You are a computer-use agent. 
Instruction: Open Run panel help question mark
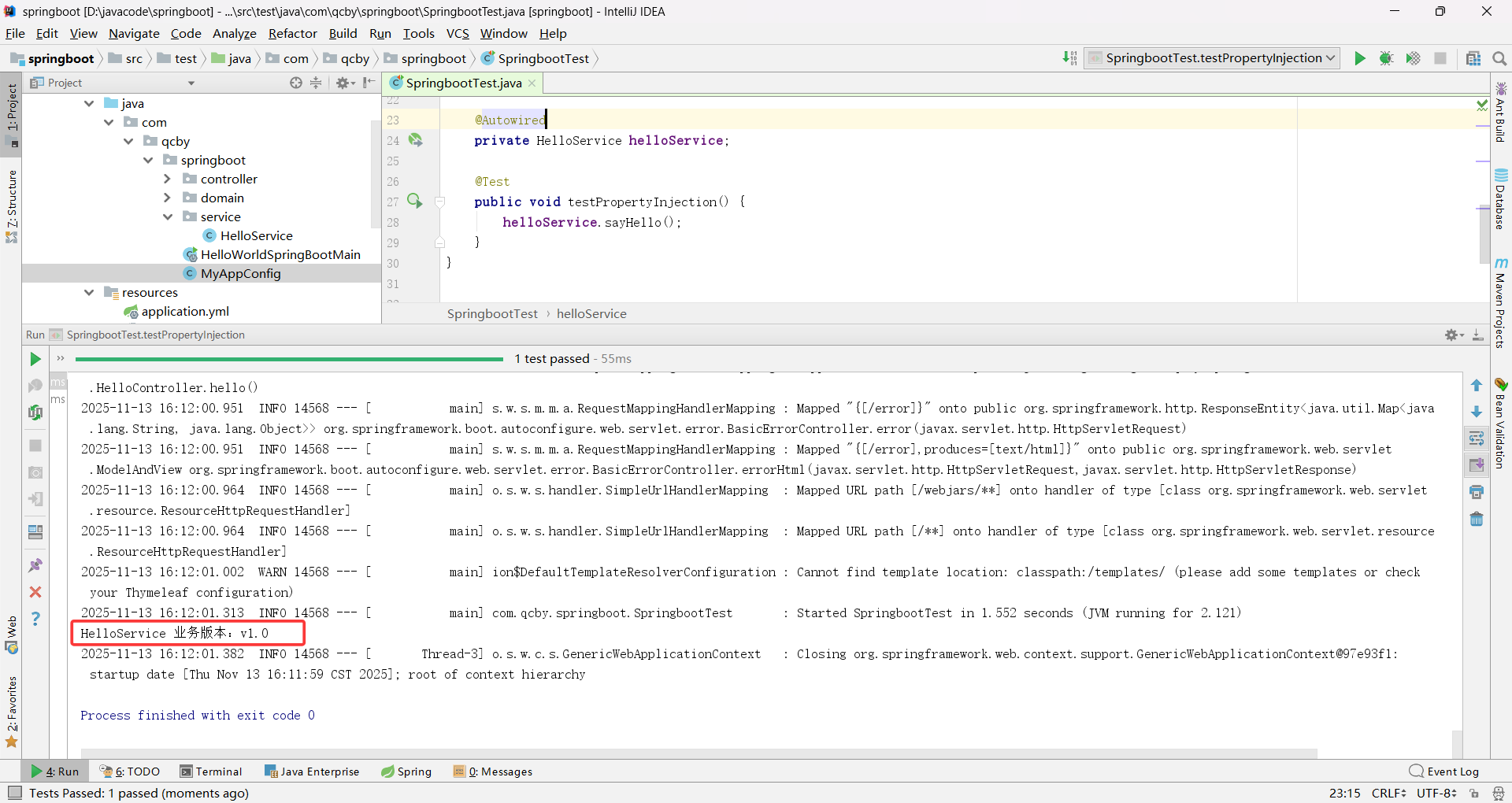[x=35, y=619]
